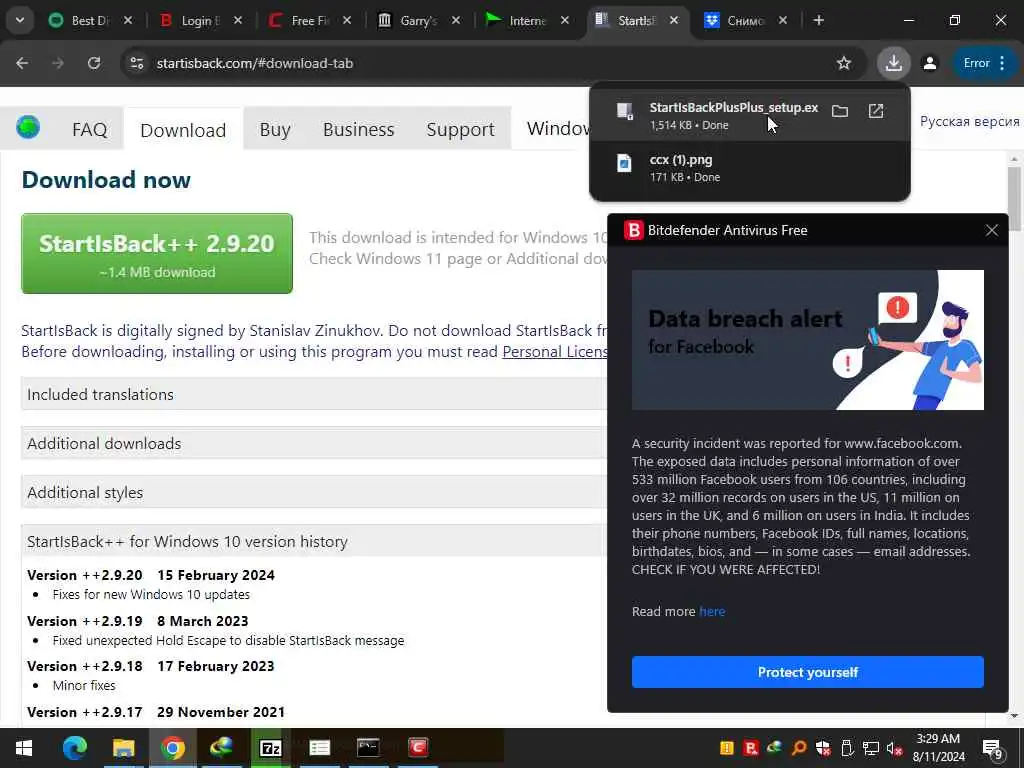Open the 7-Zip taskbar icon
The image size is (1024, 768).
(x=270, y=748)
